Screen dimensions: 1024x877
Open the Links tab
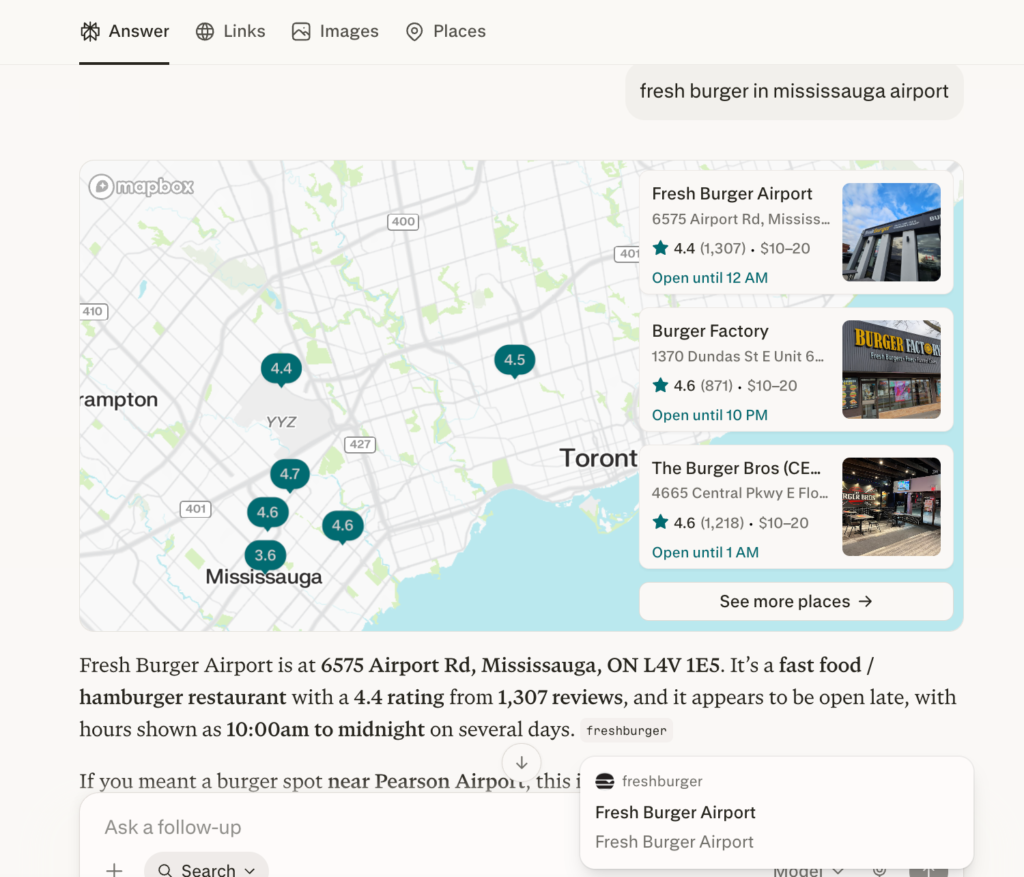tap(231, 31)
